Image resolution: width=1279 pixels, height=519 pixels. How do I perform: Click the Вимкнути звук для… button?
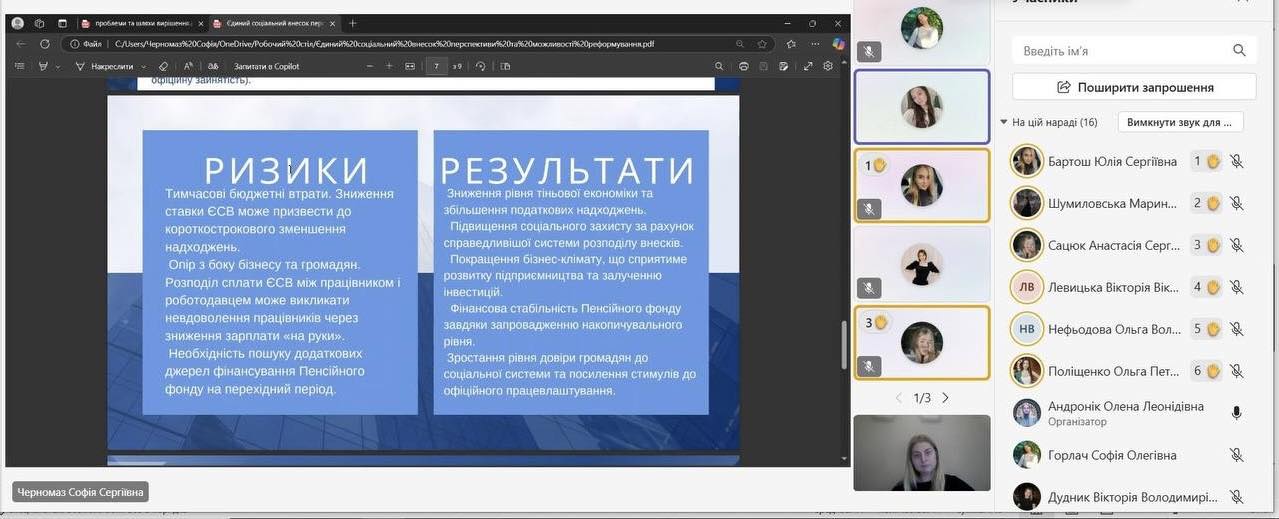1181,122
